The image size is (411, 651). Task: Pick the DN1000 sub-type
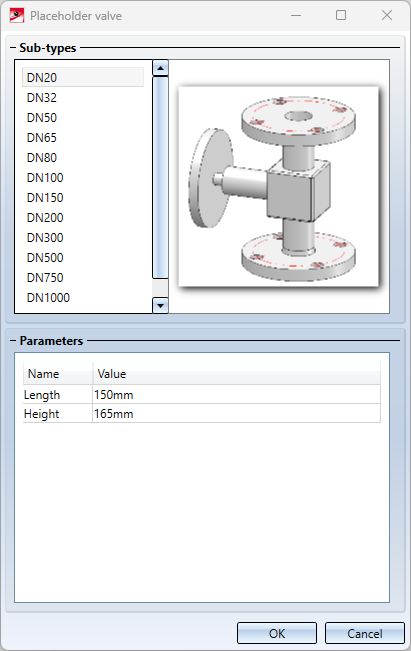(x=83, y=297)
